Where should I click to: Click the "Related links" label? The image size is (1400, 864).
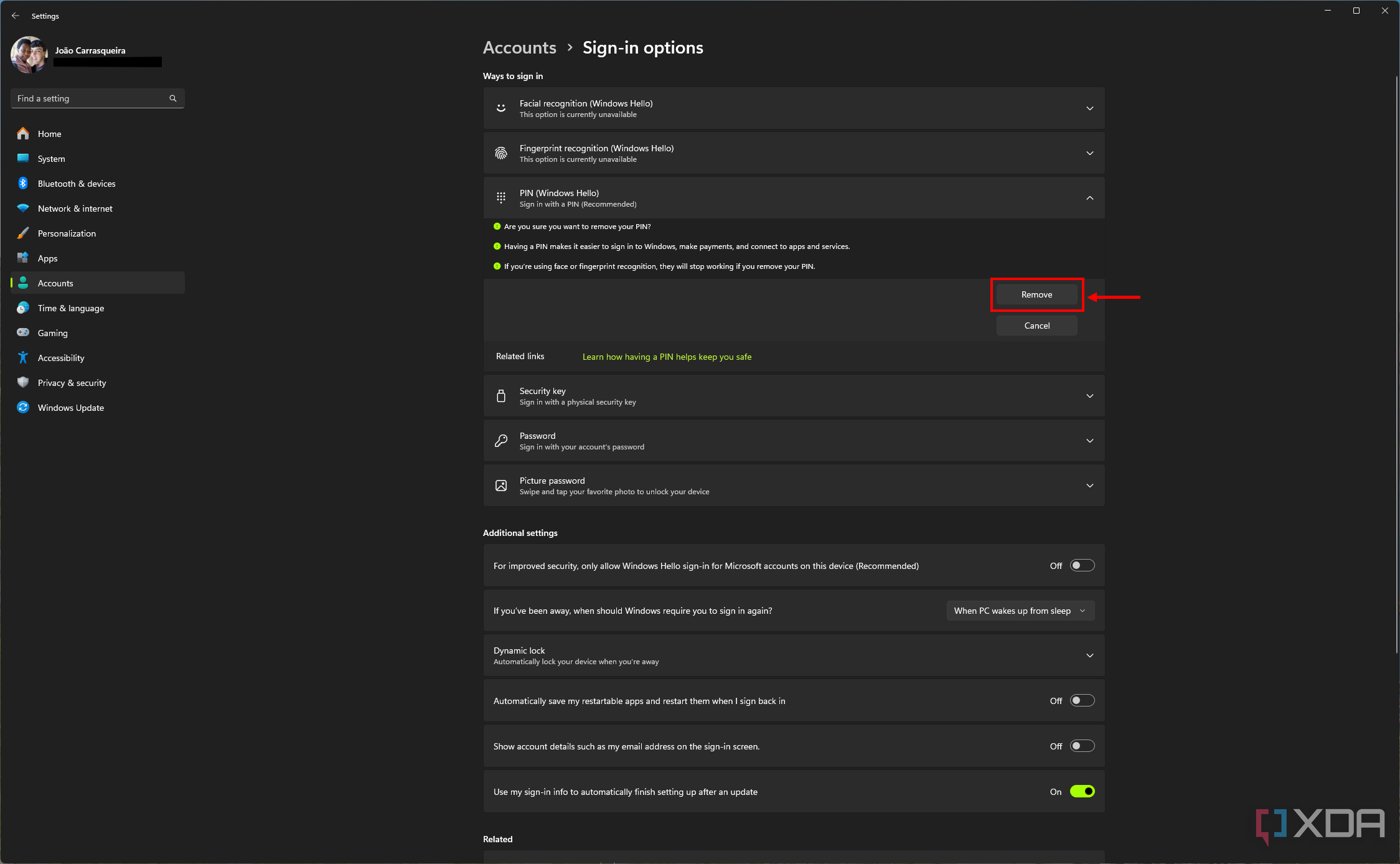point(520,356)
